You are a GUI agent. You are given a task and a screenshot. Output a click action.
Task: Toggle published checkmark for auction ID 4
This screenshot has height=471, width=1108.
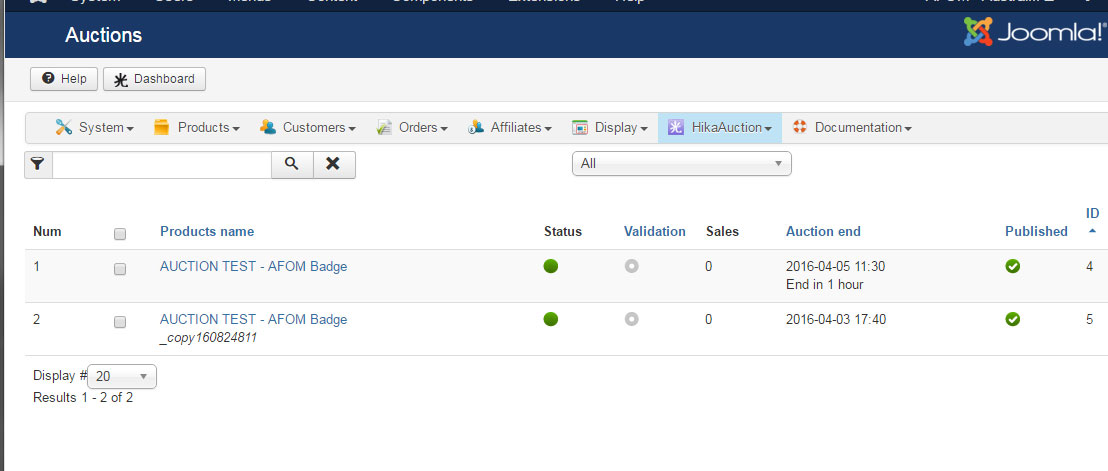click(1013, 266)
